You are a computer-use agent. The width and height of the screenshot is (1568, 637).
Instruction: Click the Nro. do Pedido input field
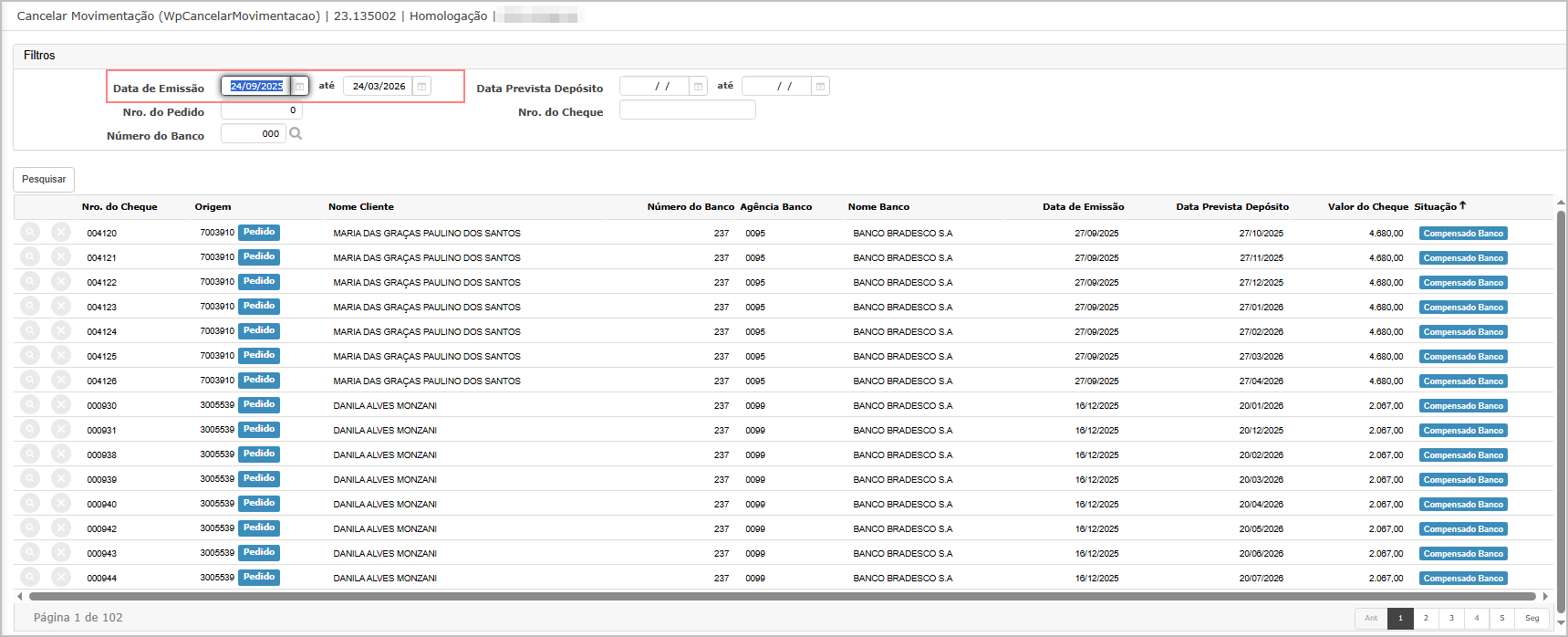click(261, 110)
